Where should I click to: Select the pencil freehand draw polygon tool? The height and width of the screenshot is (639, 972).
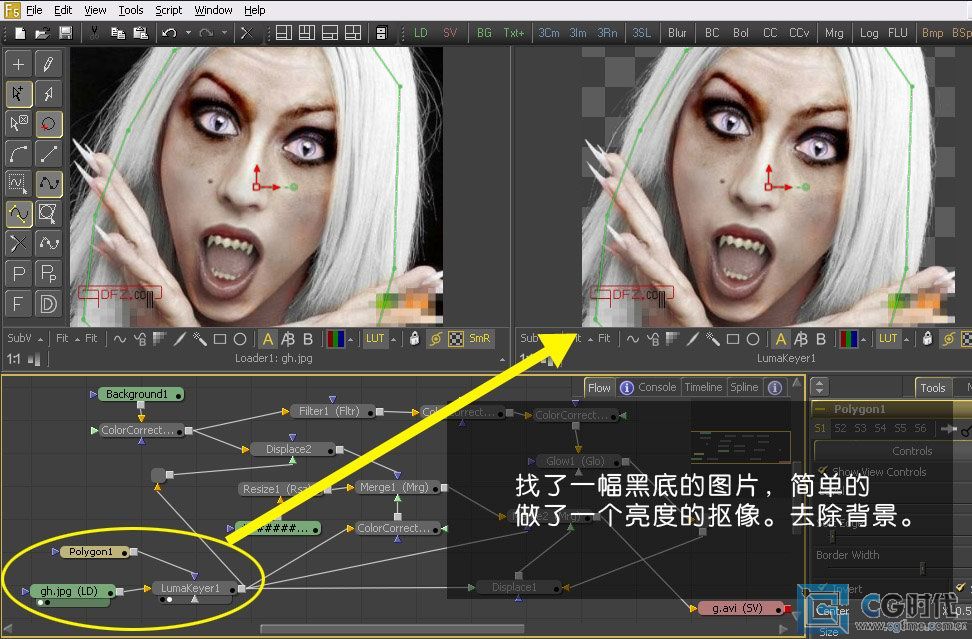(x=48, y=64)
